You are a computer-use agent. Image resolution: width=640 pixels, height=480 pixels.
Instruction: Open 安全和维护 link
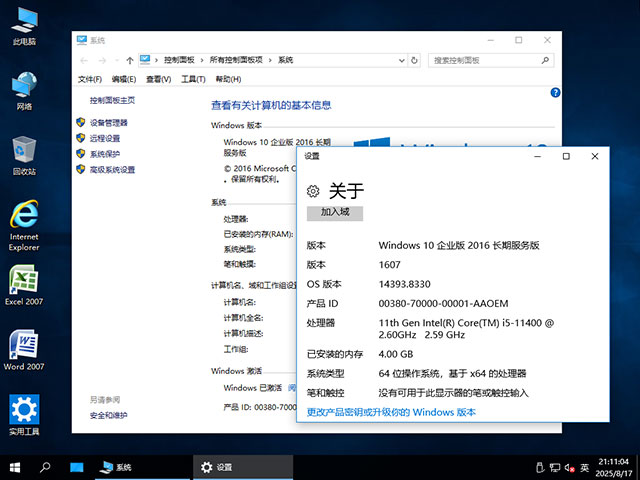[x=109, y=415]
